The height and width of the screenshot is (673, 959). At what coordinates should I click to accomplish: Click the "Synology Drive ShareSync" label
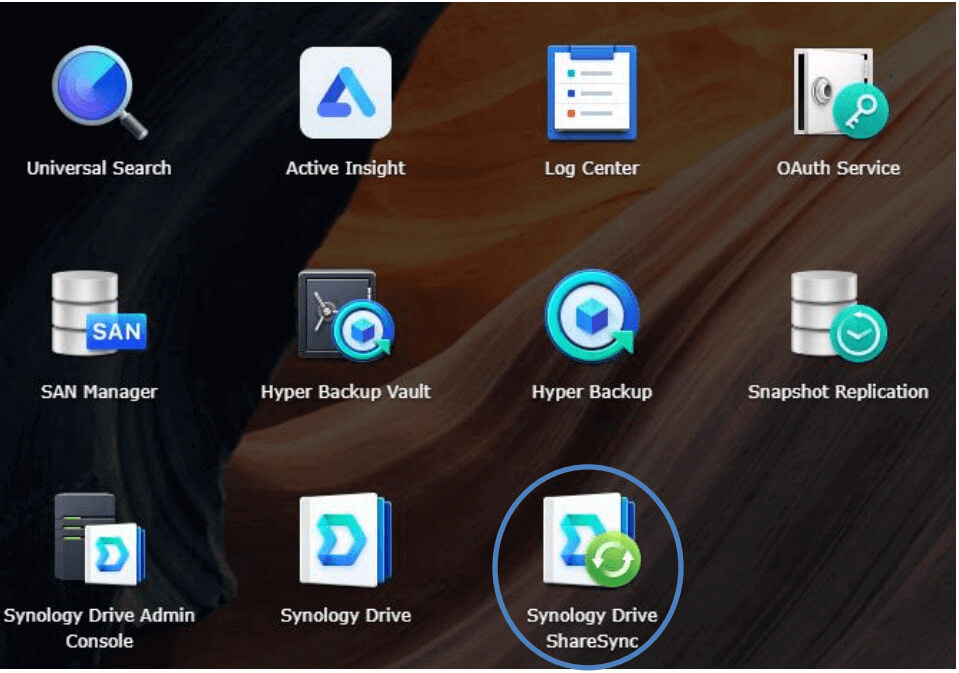[592, 628]
